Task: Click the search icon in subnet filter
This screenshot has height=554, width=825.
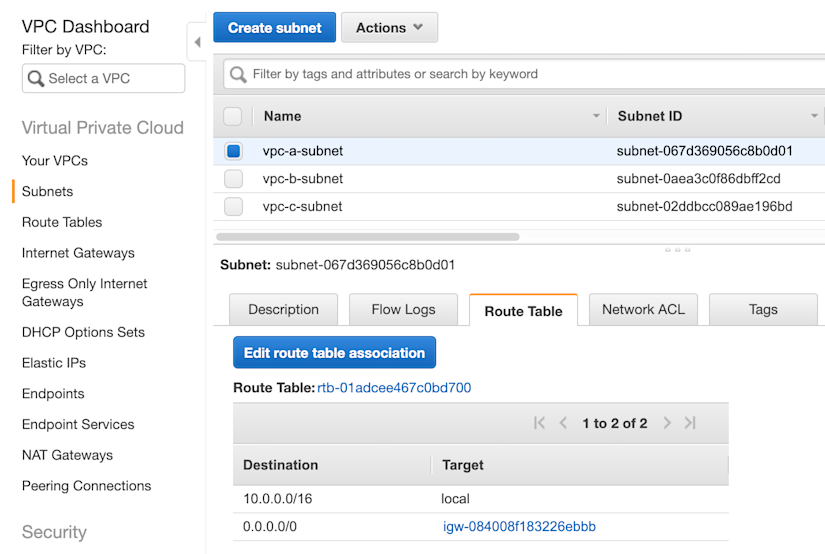Action: (x=238, y=74)
